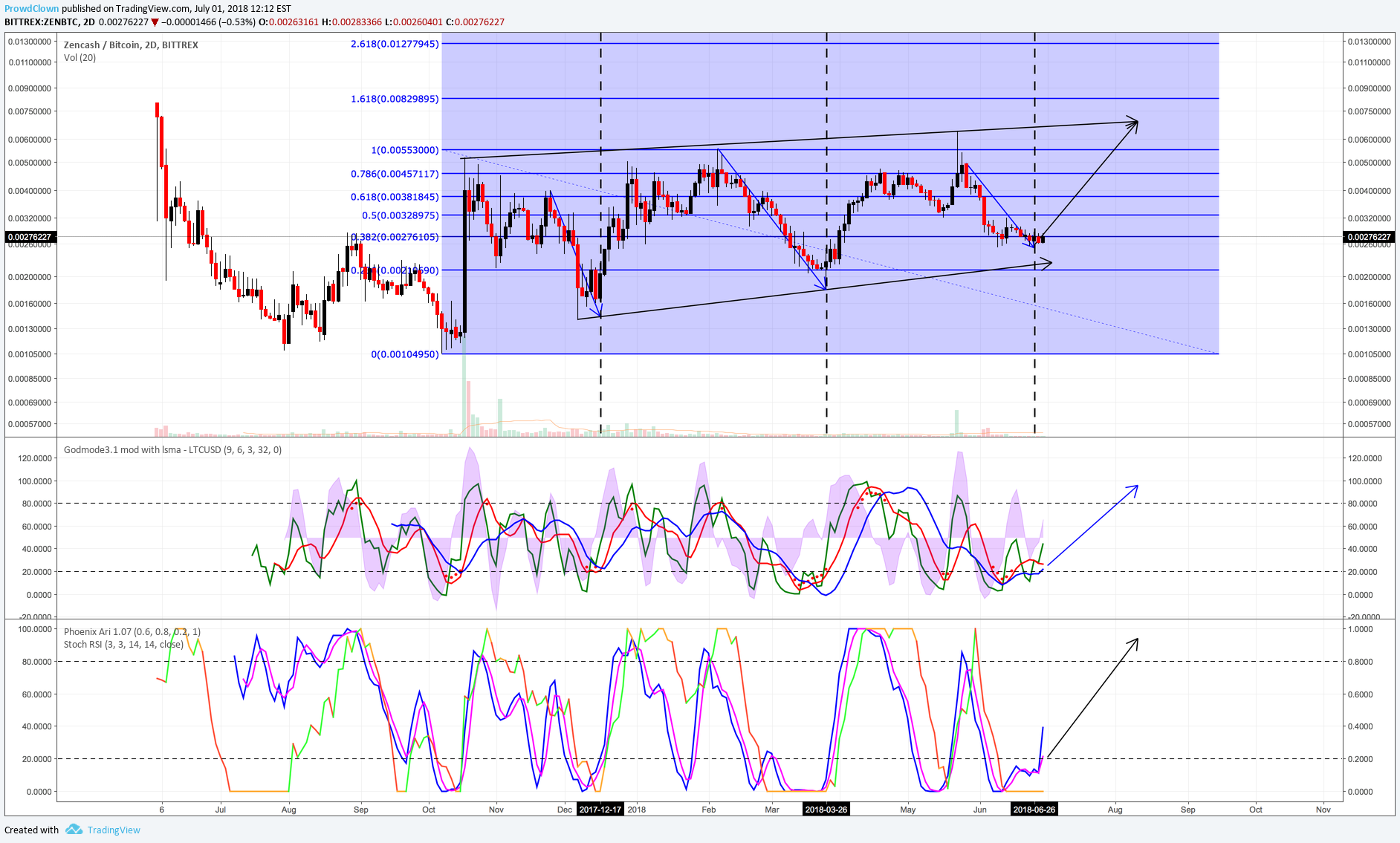
Task: Select the 0.5(0.00328975) Fibonacci level label
Action: pos(401,215)
